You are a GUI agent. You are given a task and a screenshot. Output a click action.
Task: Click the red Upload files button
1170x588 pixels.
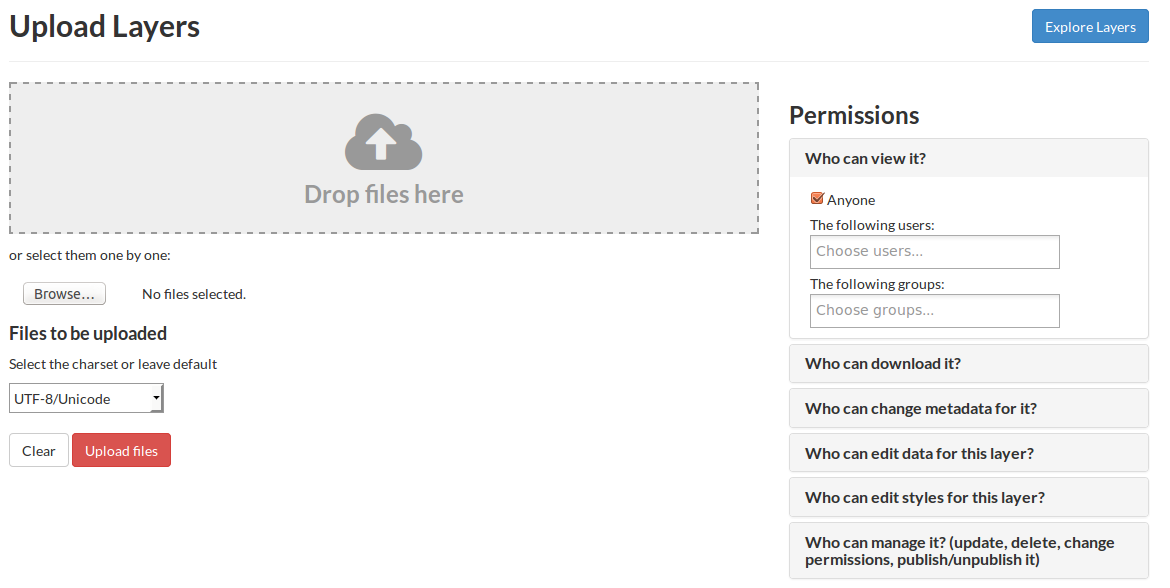coord(121,451)
